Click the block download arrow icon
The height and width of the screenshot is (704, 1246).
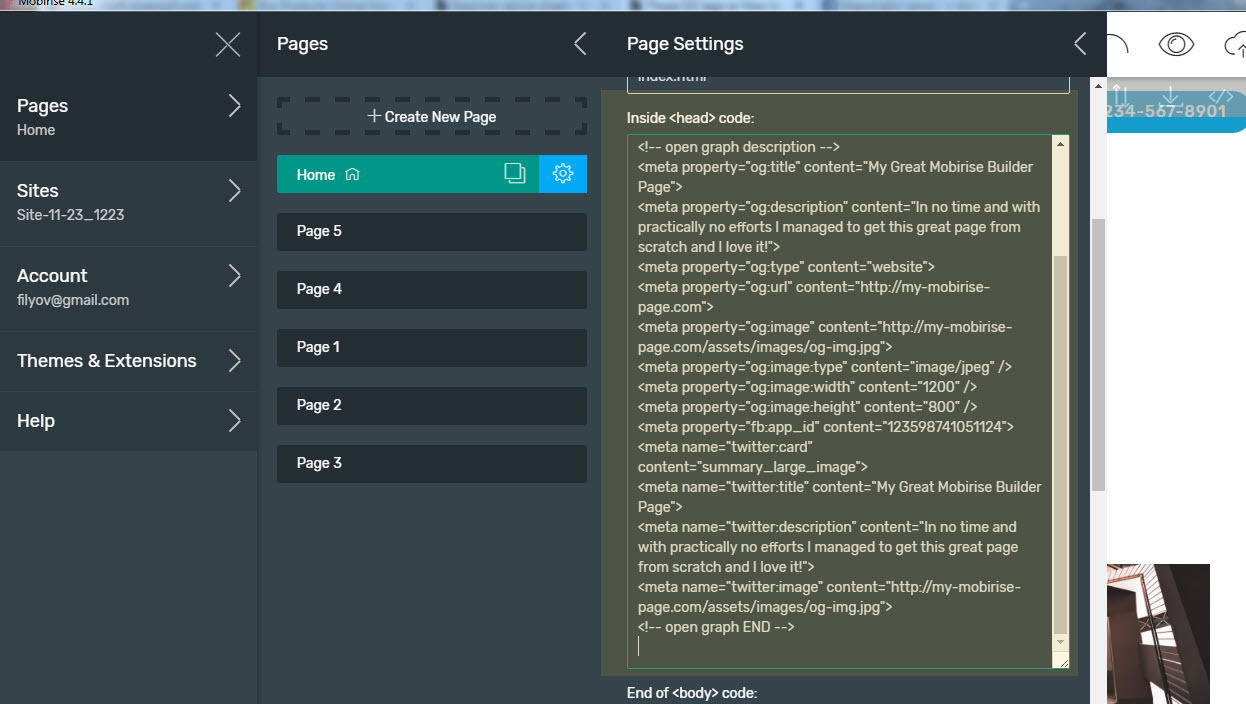click(x=1171, y=97)
